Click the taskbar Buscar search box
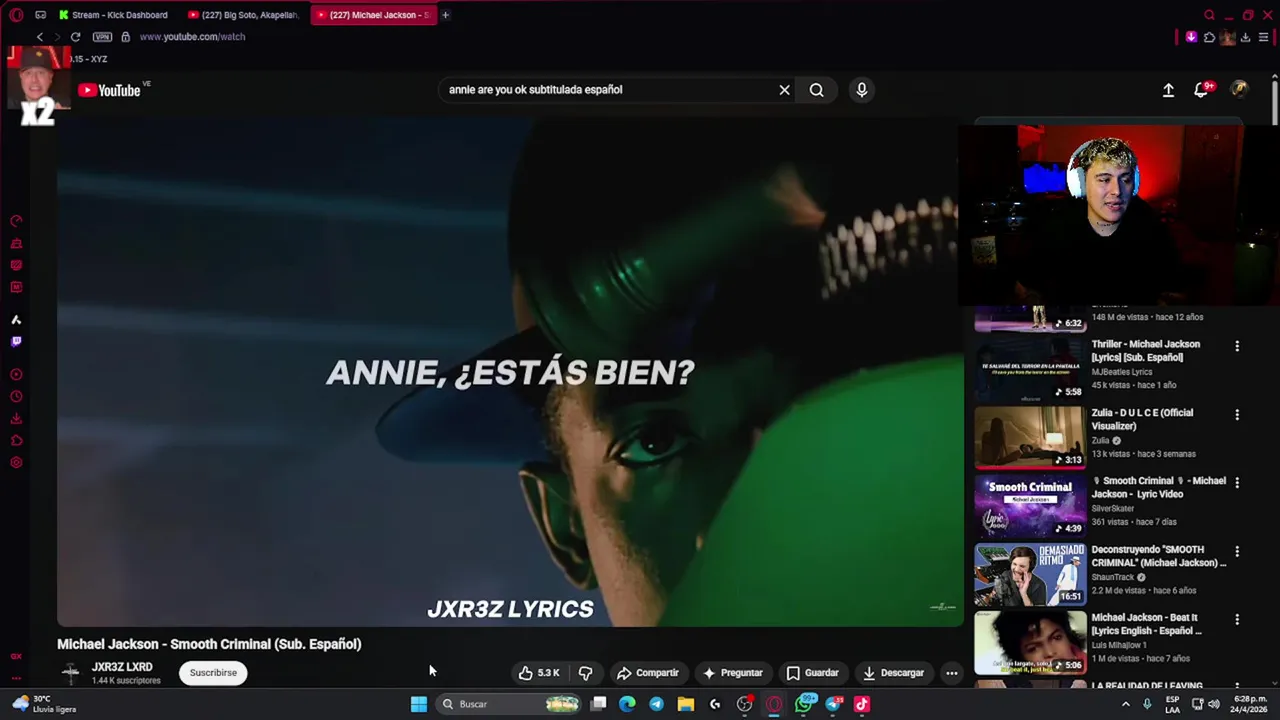Viewport: 1280px width, 720px height. coord(510,704)
